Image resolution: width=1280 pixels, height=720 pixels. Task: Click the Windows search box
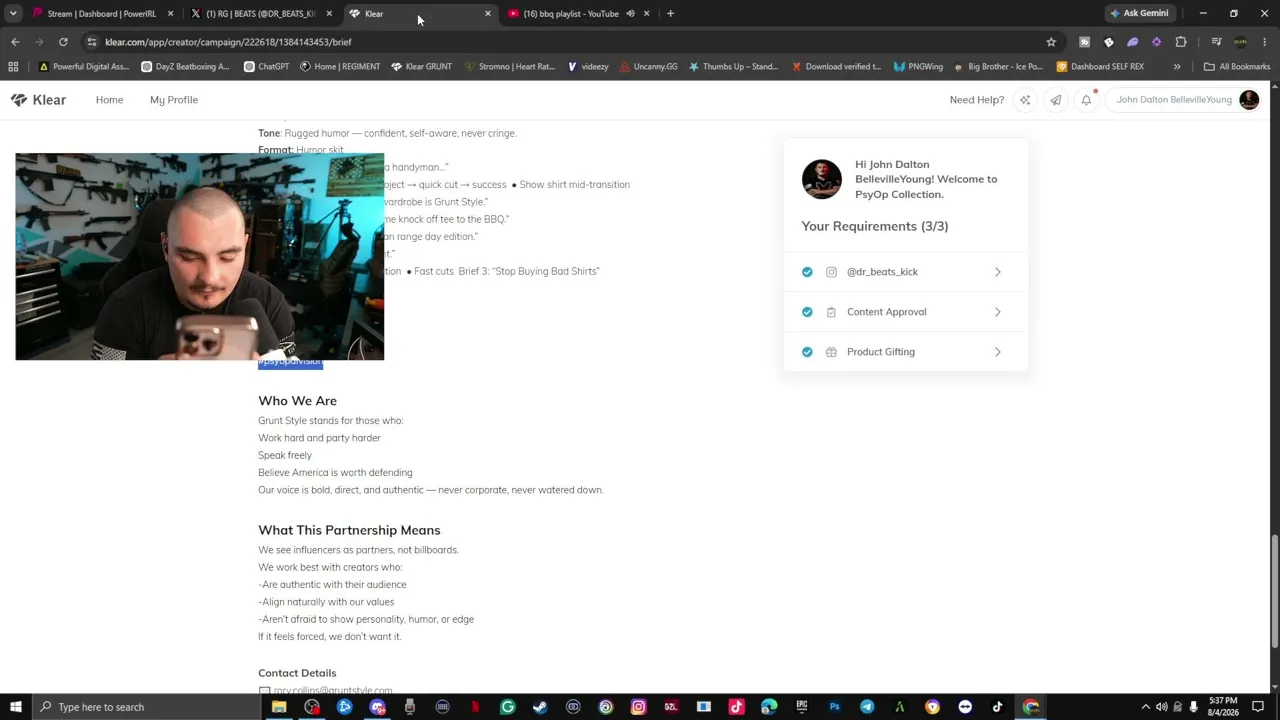146,707
